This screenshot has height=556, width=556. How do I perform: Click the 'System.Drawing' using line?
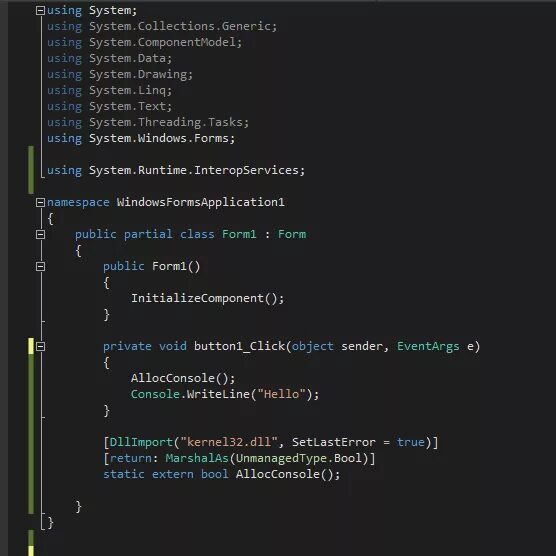[120, 74]
